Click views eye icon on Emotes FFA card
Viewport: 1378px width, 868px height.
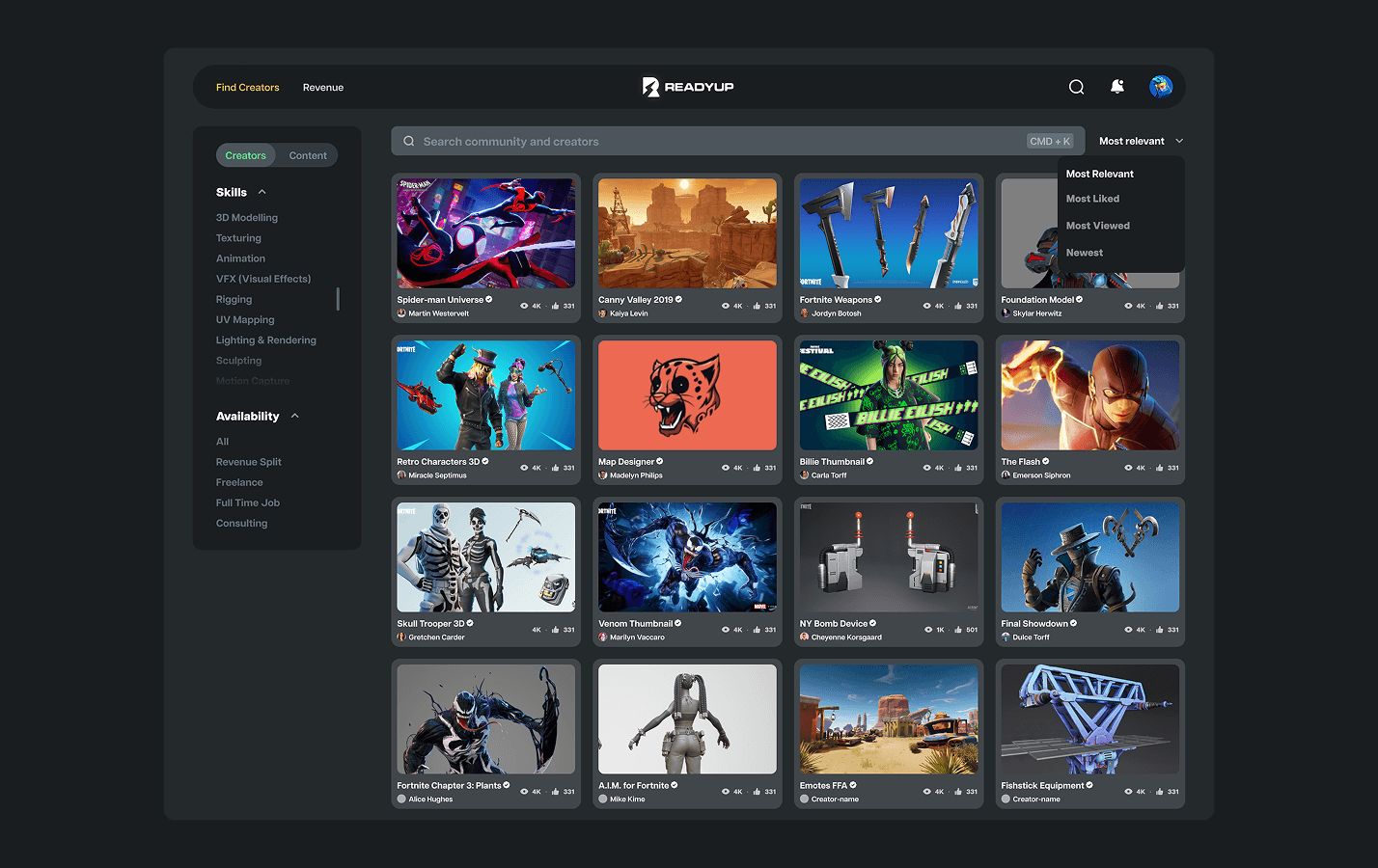tap(927, 792)
